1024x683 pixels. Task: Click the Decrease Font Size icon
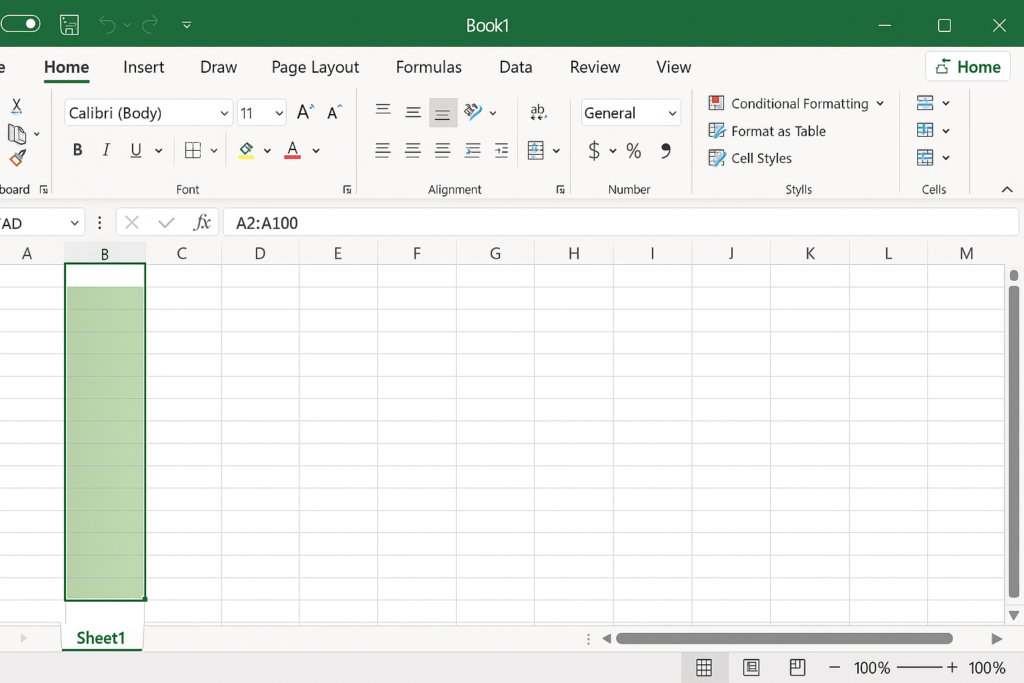[x=334, y=112]
